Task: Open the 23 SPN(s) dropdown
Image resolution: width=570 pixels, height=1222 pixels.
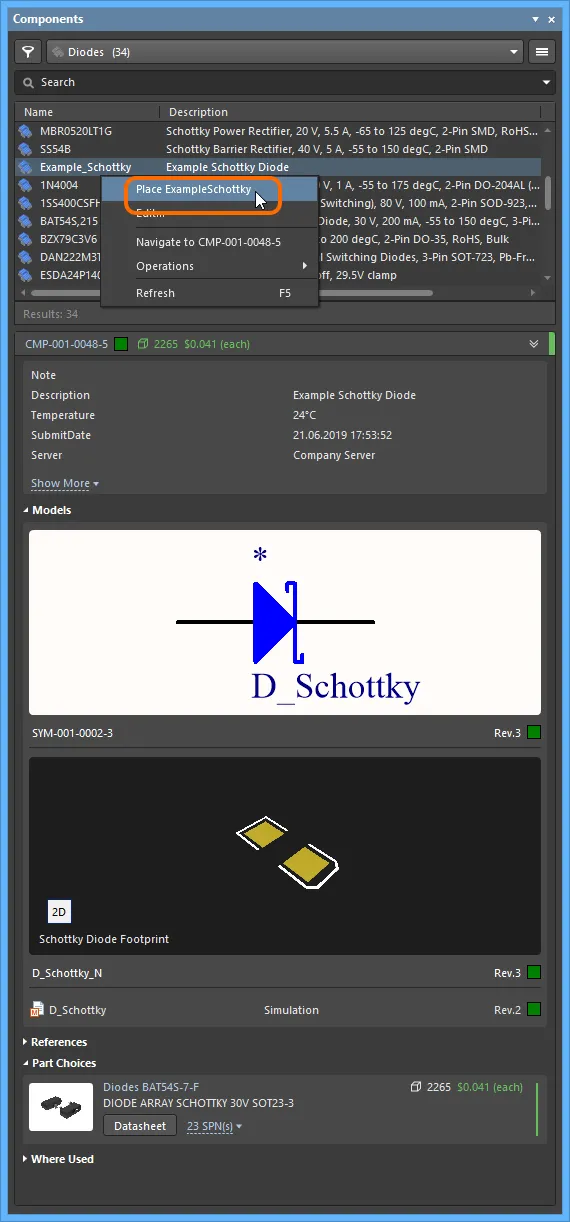Action: [215, 1126]
